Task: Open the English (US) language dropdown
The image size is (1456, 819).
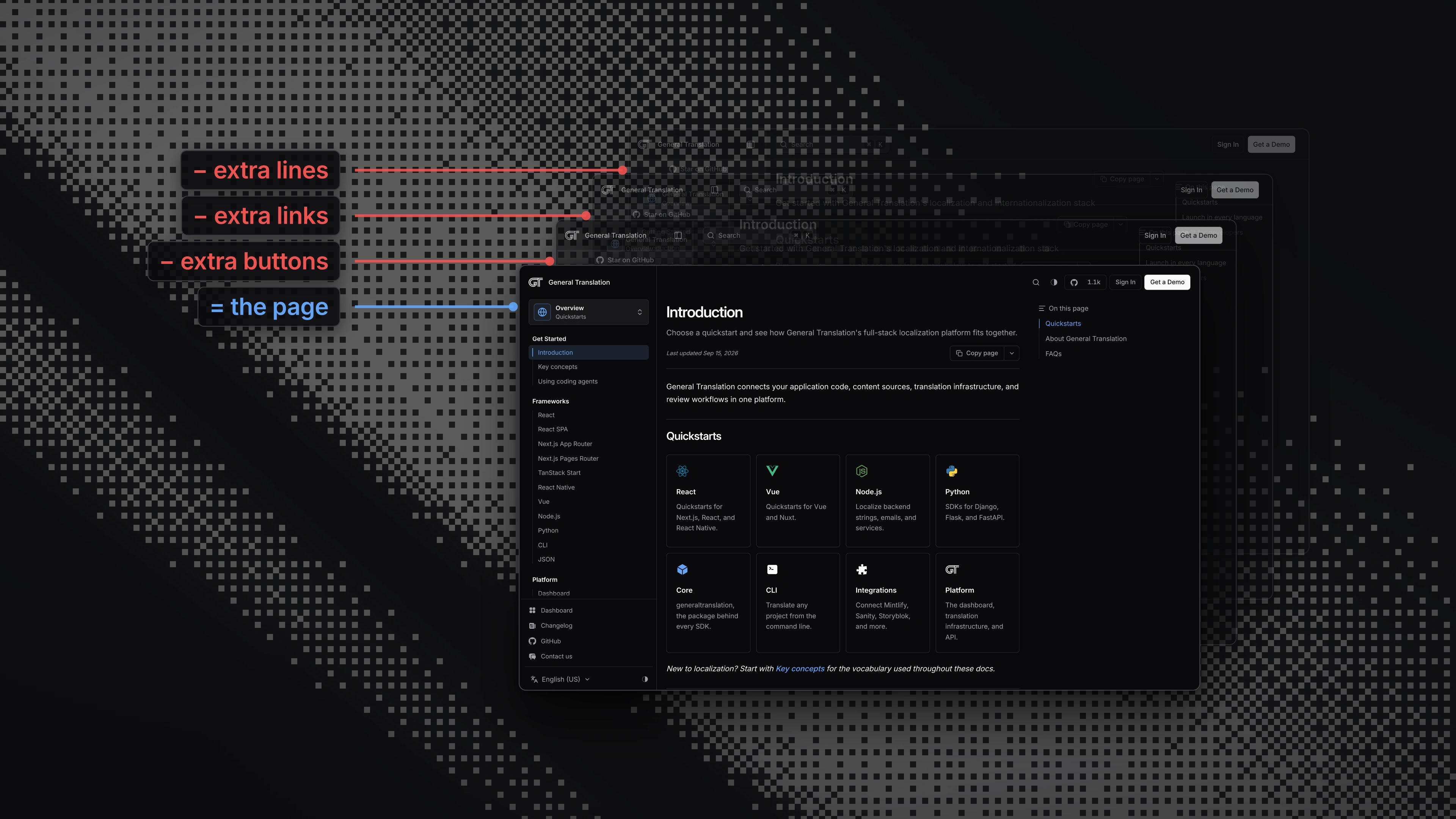Action: [x=560, y=679]
